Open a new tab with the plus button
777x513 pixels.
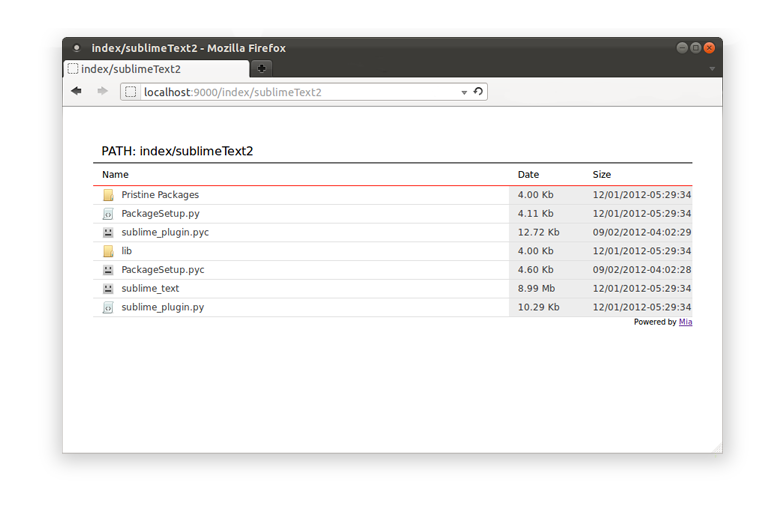[x=262, y=68]
